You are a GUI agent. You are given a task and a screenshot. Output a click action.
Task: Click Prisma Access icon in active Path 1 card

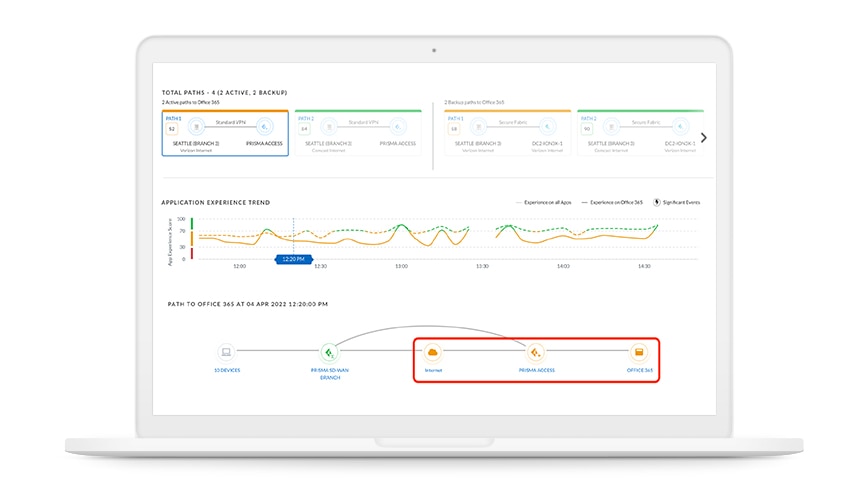pos(264,127)
